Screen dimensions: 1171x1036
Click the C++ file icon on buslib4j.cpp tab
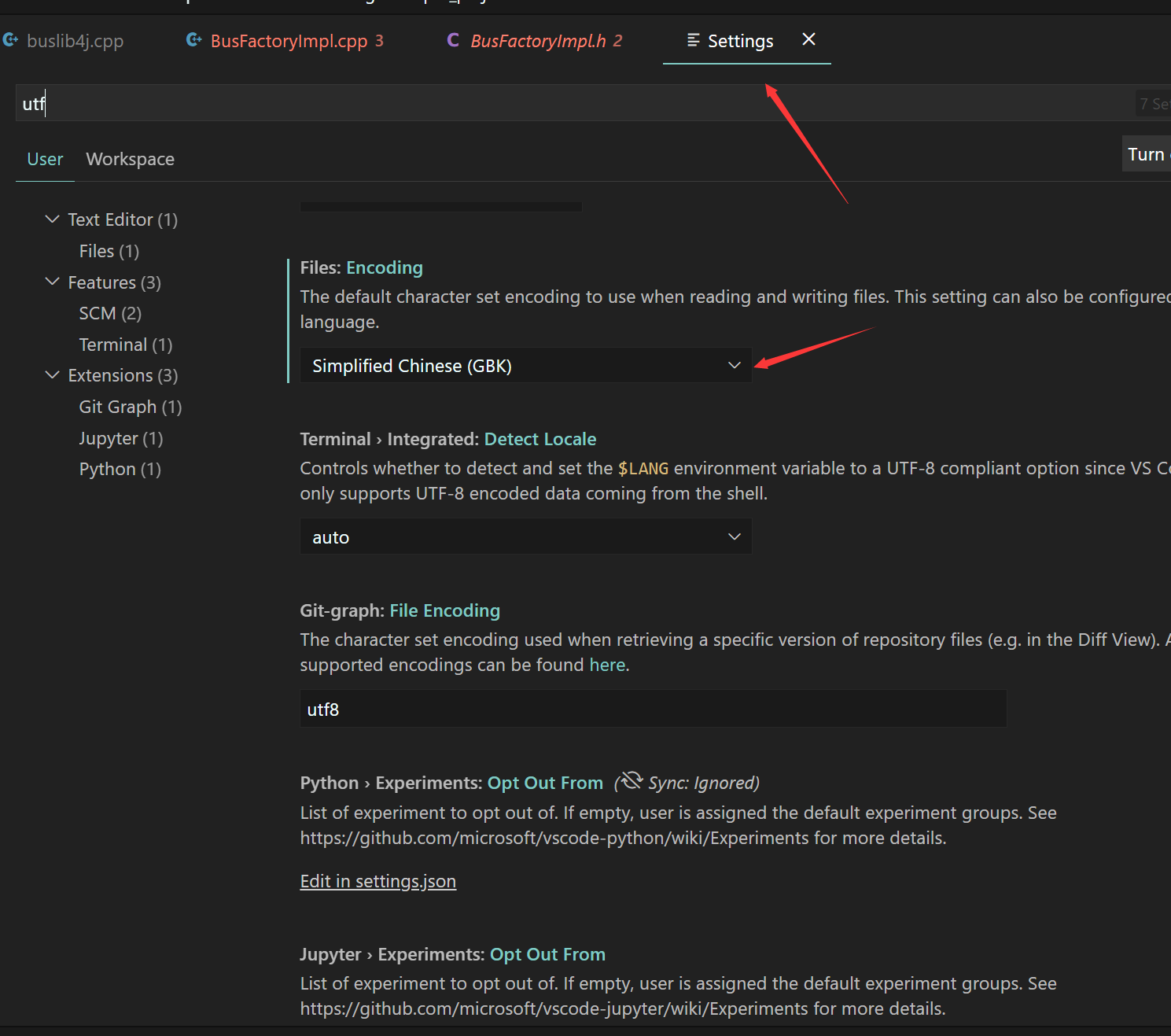(11, 39)
